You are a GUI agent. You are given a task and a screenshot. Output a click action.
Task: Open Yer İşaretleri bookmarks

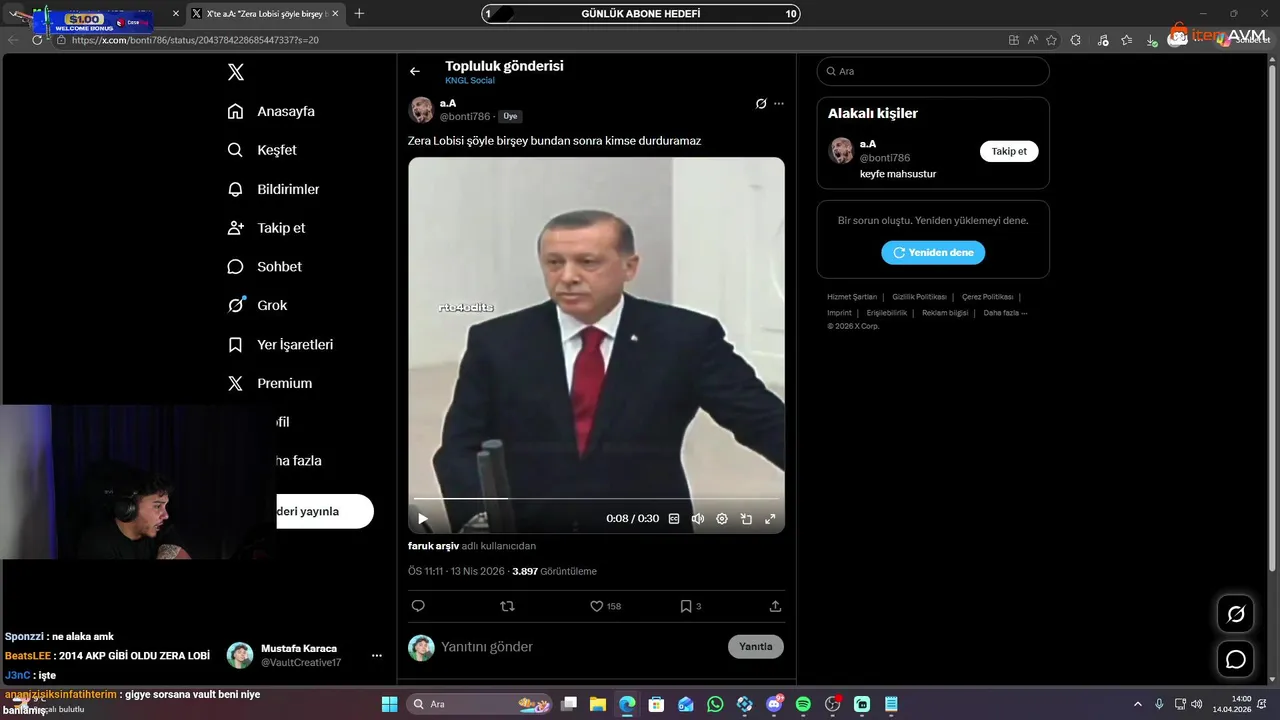tap(281, 344)
